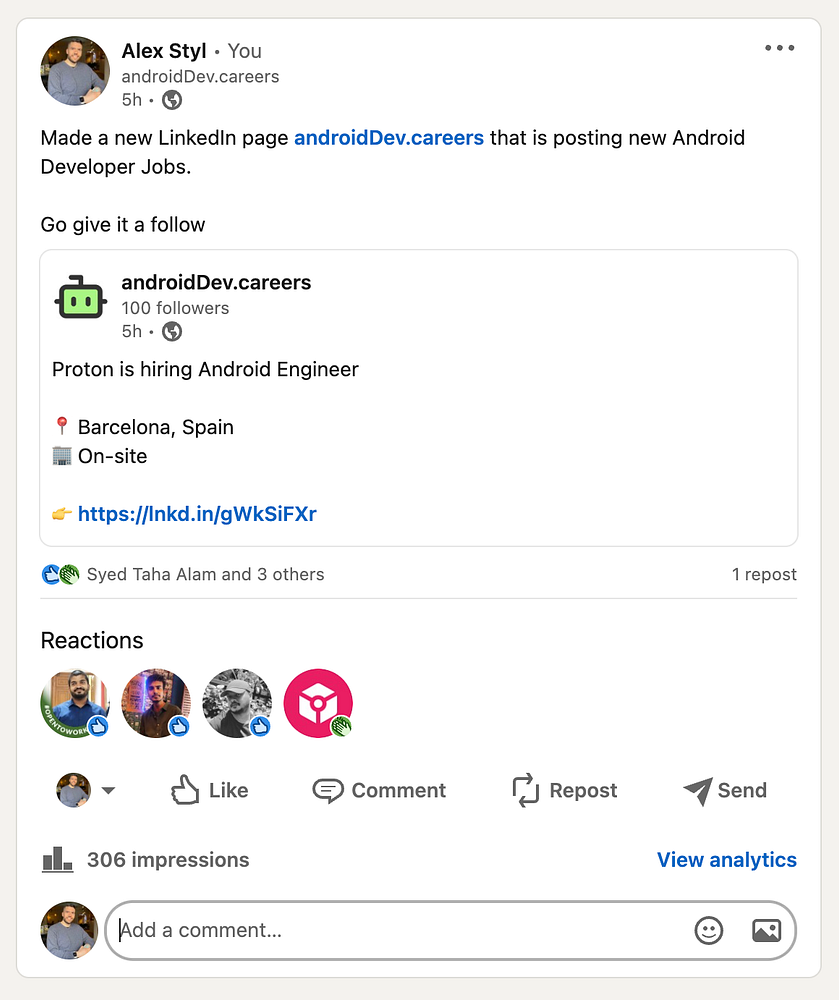Screen dimensions: 839x1000
Task: Open the lnkd.in job link
Action: (197, 514)
